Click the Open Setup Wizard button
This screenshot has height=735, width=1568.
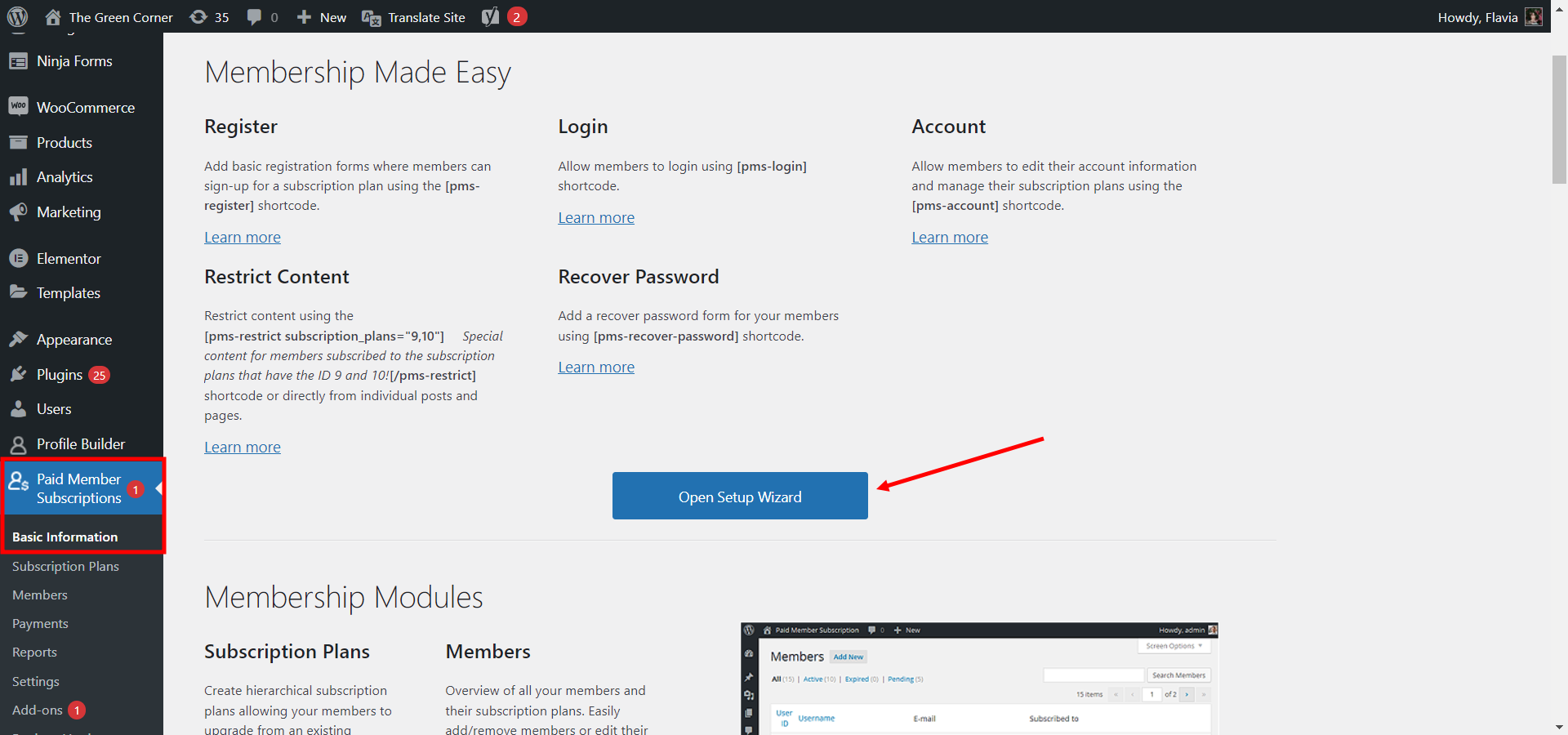tap(740, 496)
